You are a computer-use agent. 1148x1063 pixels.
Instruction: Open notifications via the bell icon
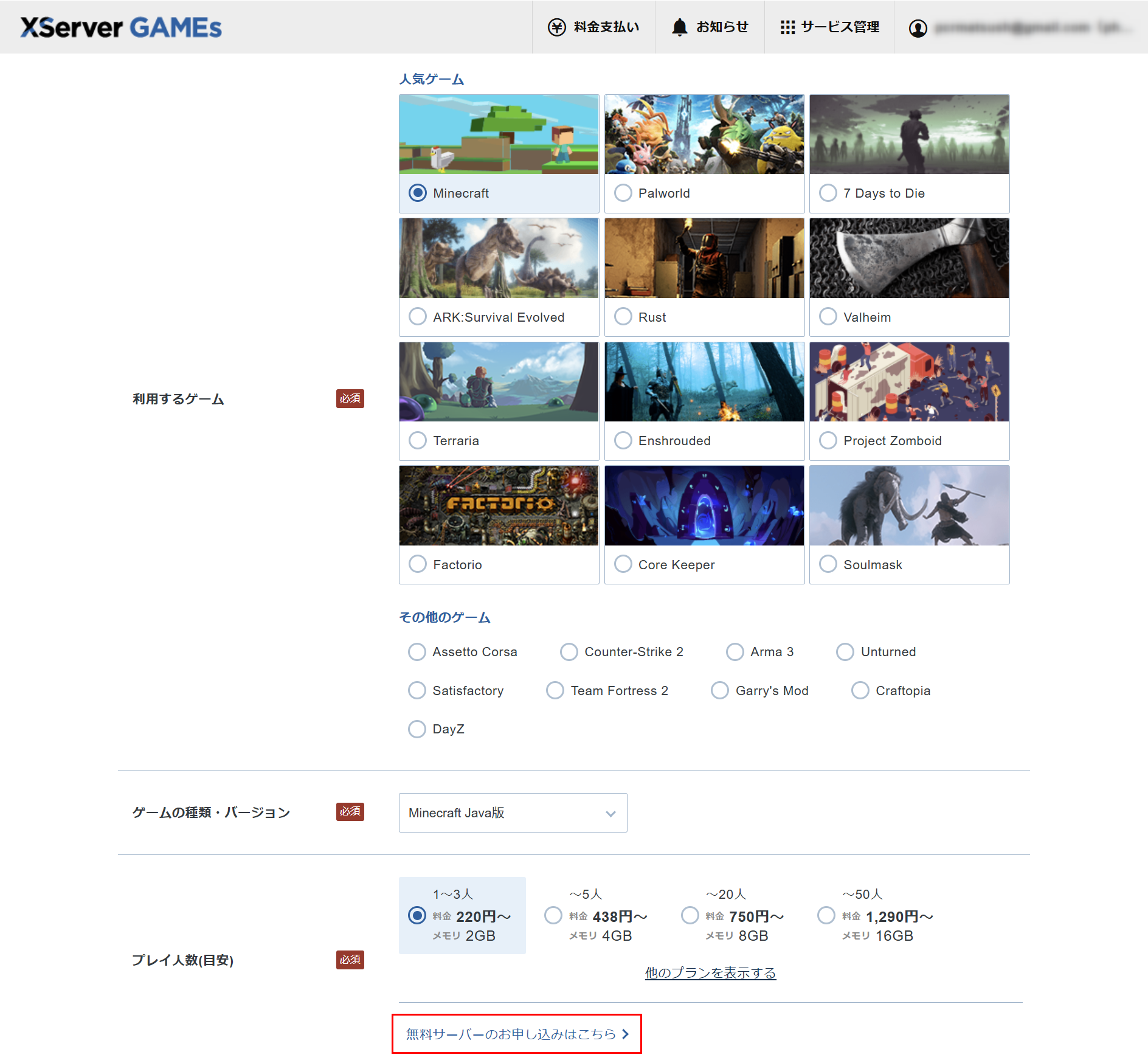point(679,27)
